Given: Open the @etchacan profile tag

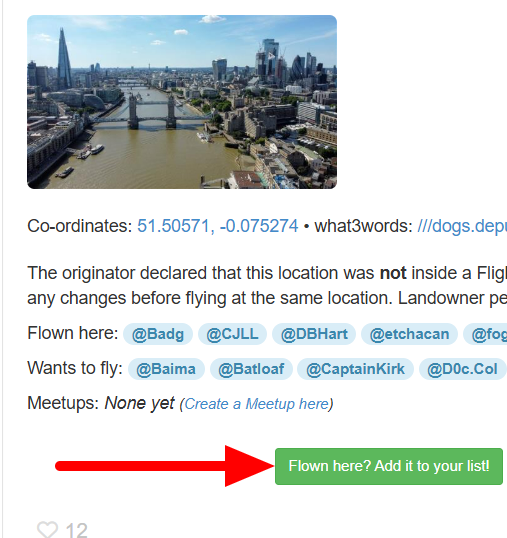Looking at the screenshot, I should 409,334.
